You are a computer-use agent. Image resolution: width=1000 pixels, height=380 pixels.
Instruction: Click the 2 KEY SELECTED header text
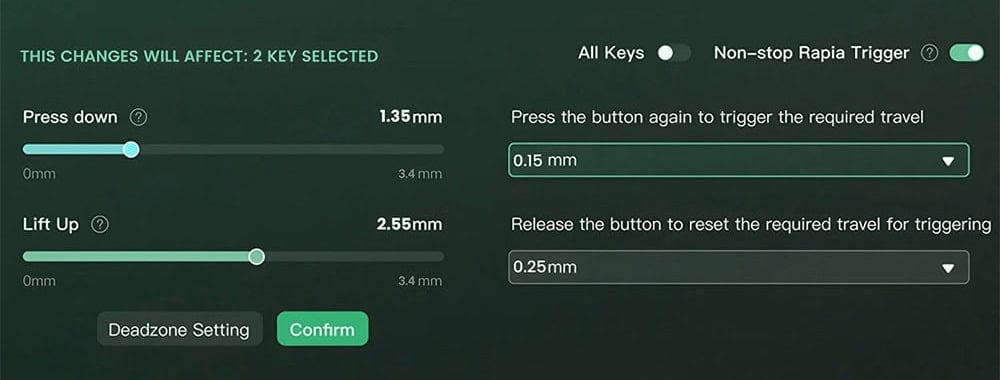[315, 56]
